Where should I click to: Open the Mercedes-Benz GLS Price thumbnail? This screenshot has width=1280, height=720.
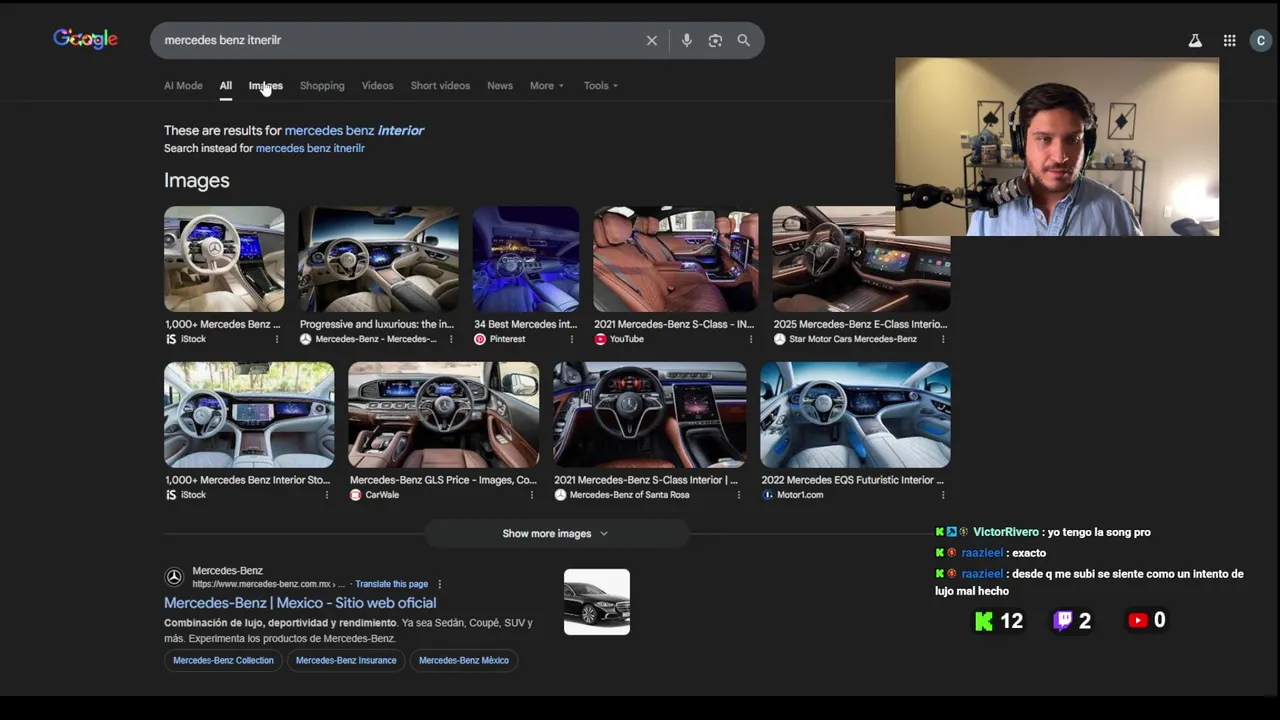444,415
